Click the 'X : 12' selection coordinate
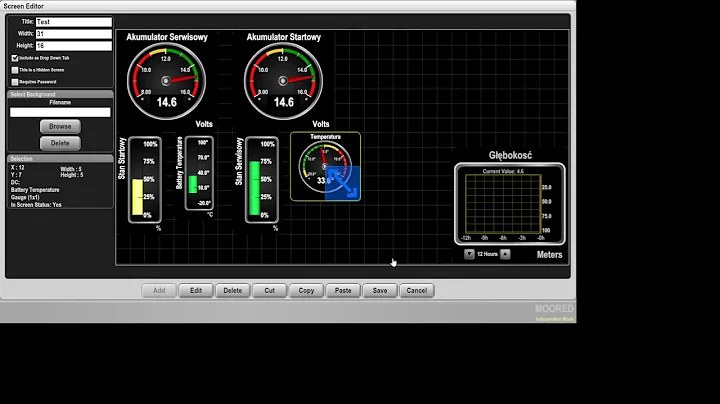This screenshot has width=720, height=404. click(x=17, y=168)
